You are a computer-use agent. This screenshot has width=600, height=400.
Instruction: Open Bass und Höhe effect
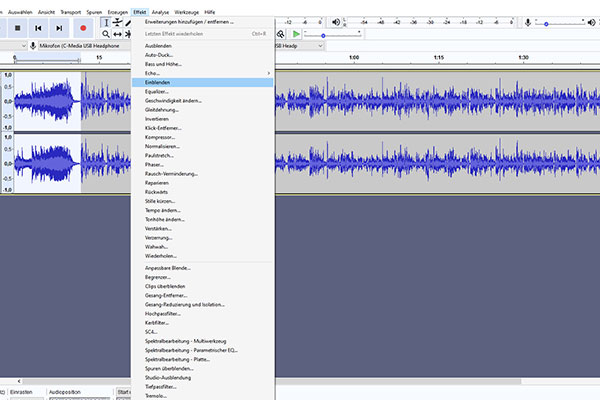202,64
